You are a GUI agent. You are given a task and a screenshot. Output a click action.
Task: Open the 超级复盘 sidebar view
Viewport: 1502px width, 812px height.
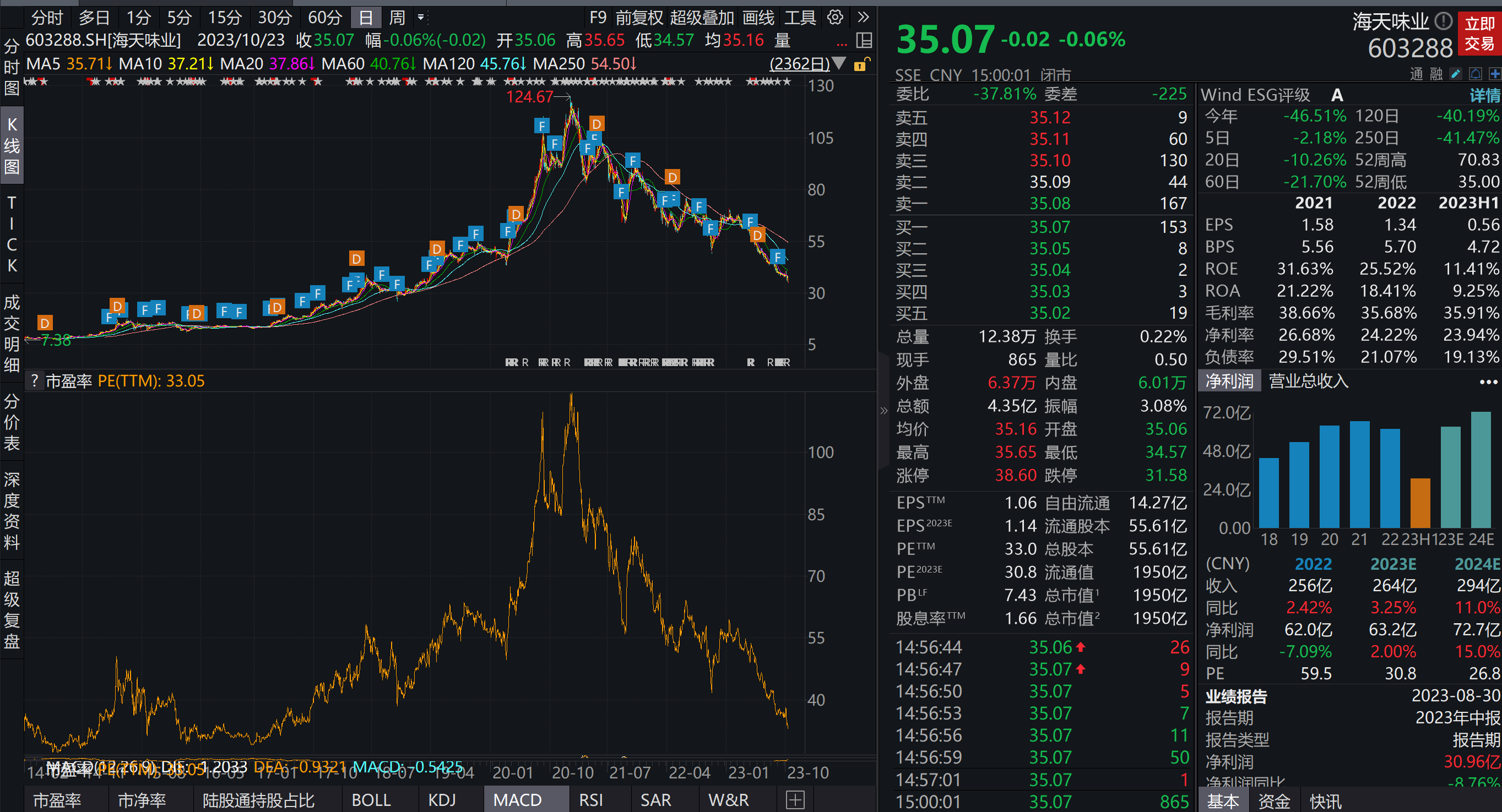[12, 610]
